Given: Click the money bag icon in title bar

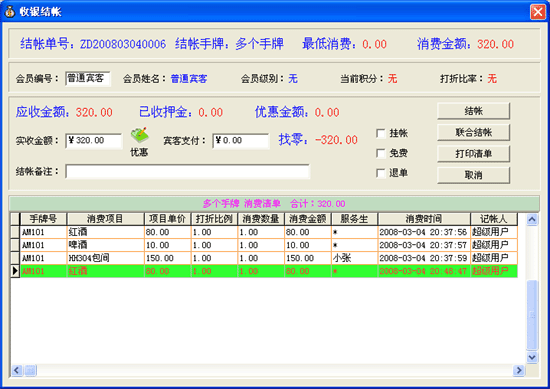Looking at the screenshot, I should [x=10, y=12].
